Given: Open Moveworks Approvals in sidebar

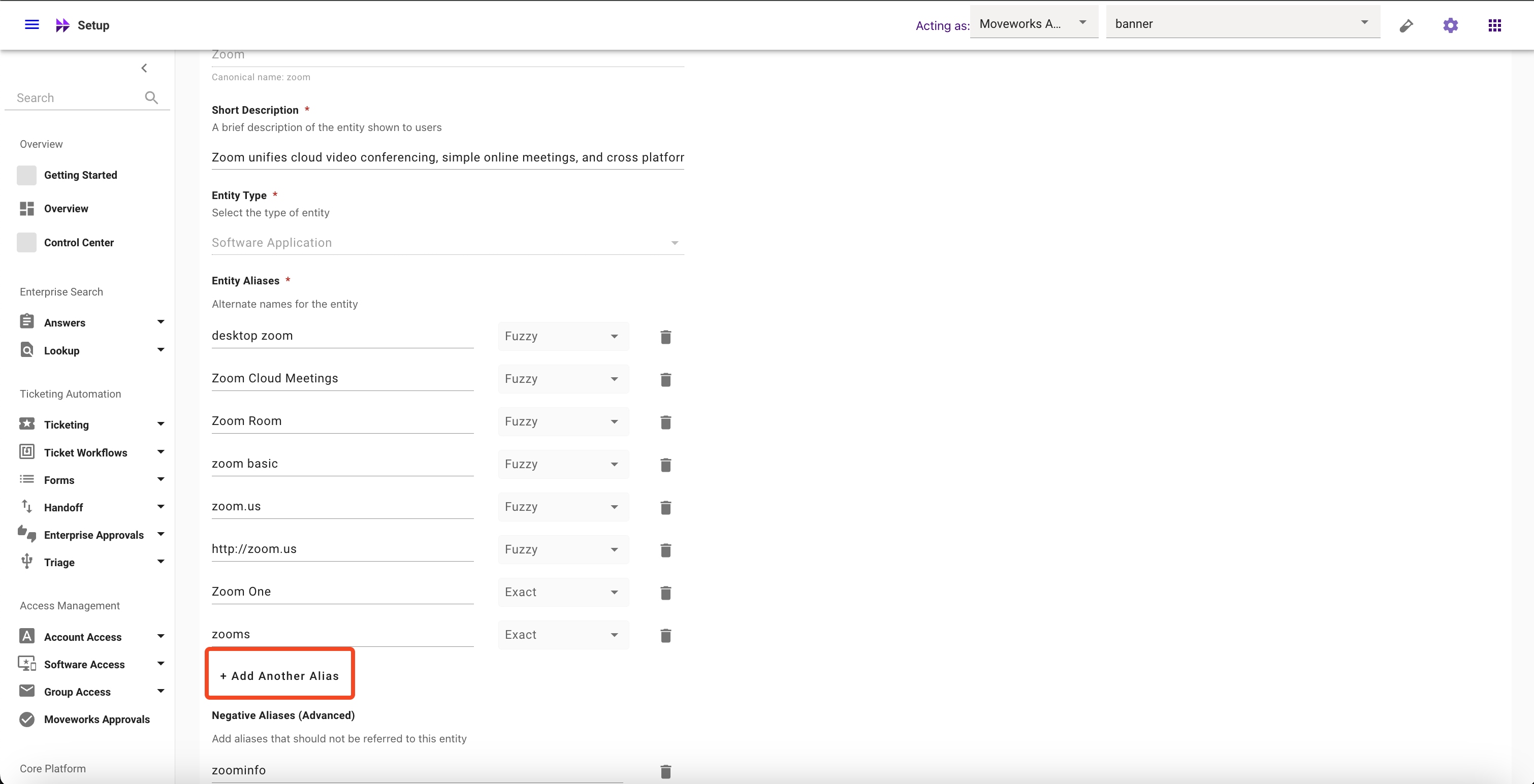Looking at the screenshot, I should [97, 719].
